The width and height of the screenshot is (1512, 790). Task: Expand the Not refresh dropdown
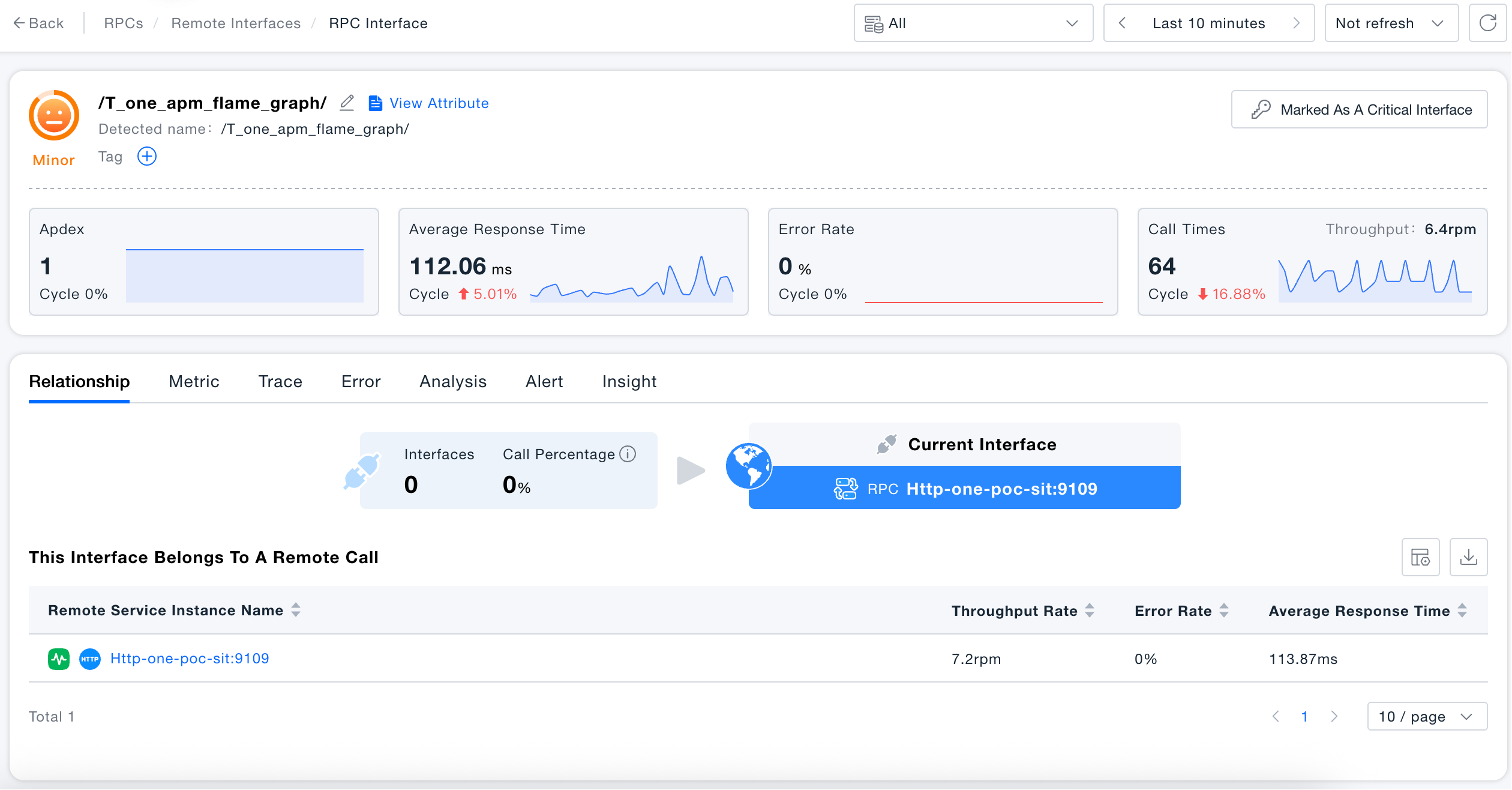[x=1391, y=23]
